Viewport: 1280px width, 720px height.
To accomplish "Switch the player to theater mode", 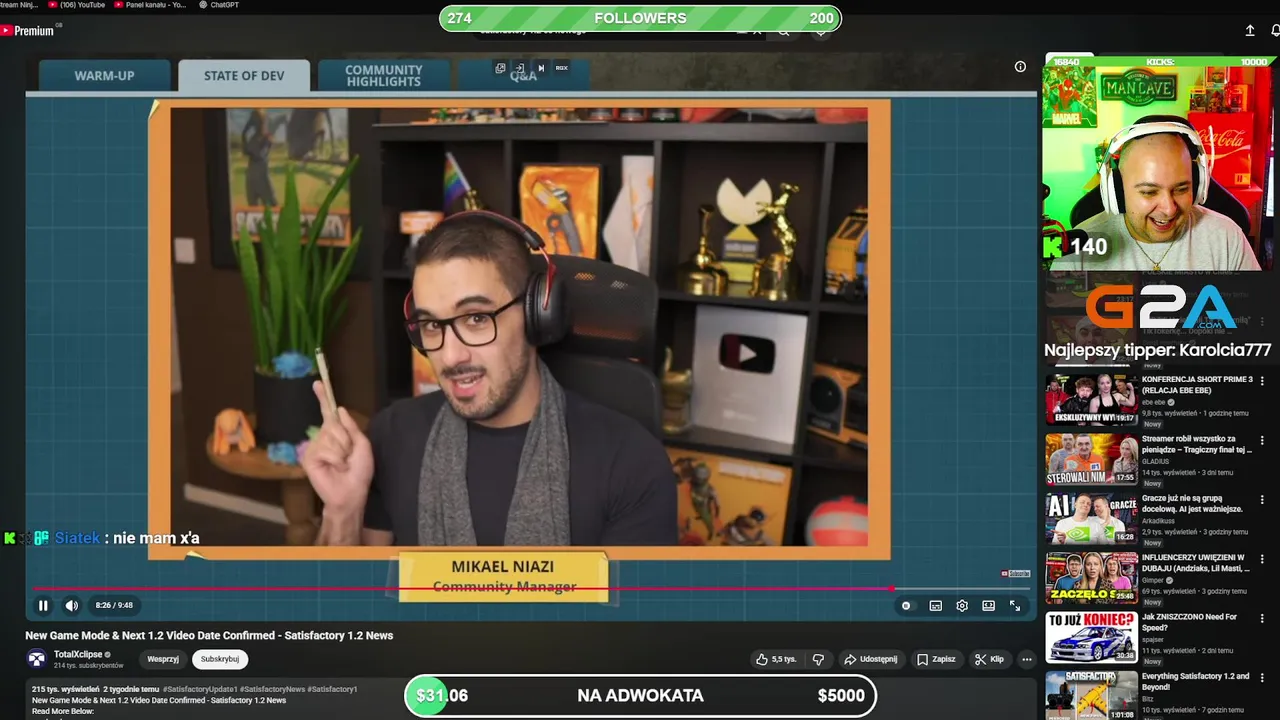I will [x=988, y=605].
